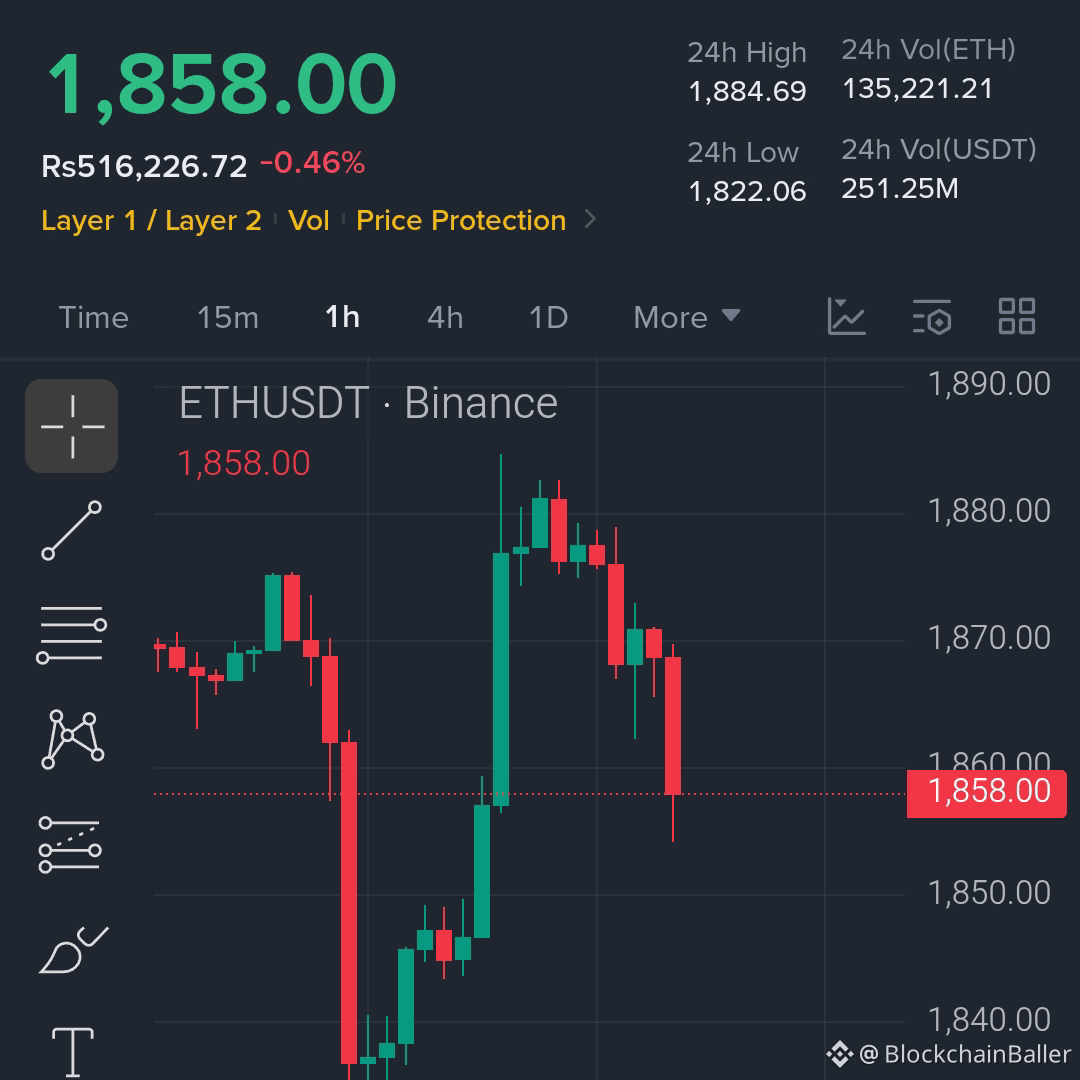
Task: Open the multi-chart grid layout
Action: coord(1017,316)
